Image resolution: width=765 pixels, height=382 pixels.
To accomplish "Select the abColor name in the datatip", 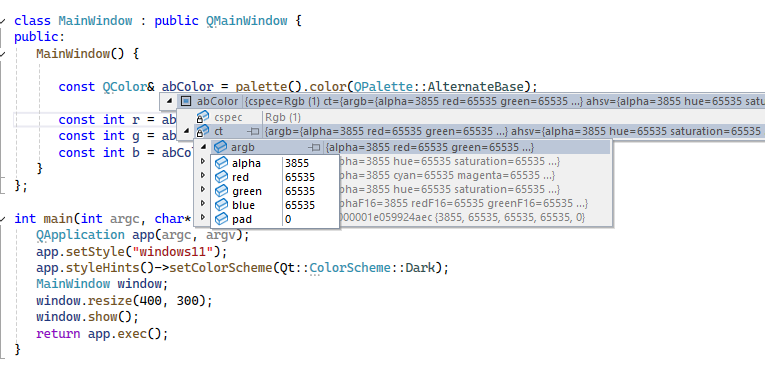I will click(217, 101).
